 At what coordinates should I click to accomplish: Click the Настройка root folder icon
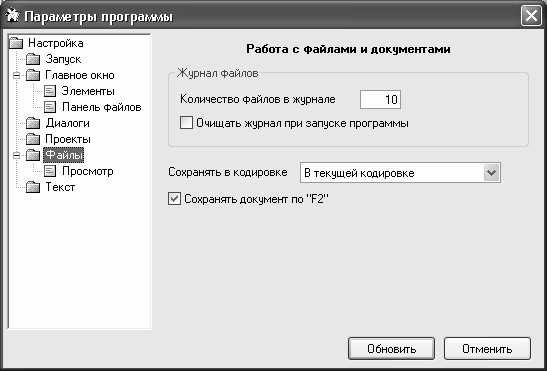(16, 43)
